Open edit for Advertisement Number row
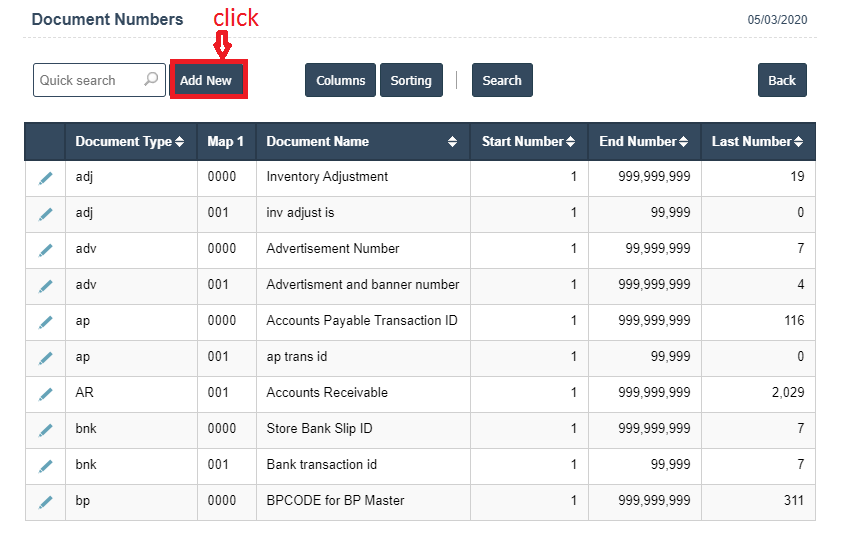Viewport: 847px width, 539px height. click(x=45, y=250)
